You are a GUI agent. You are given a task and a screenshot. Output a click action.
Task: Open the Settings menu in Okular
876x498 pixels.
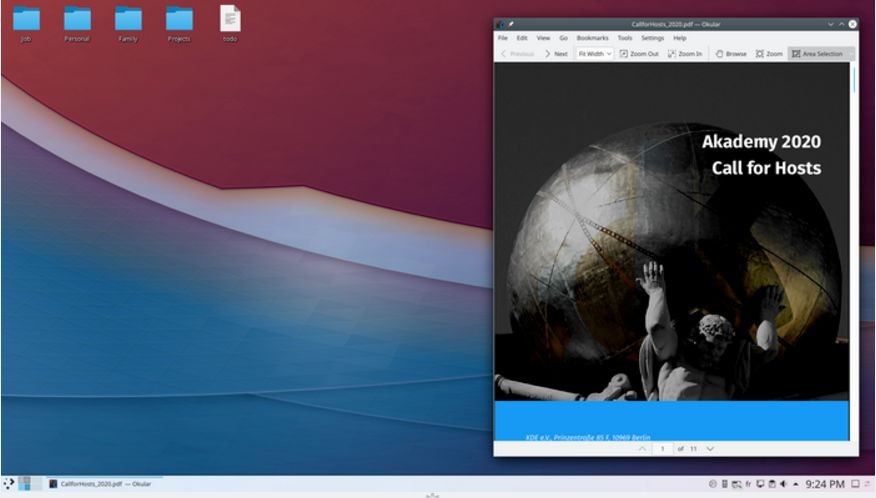652,38
